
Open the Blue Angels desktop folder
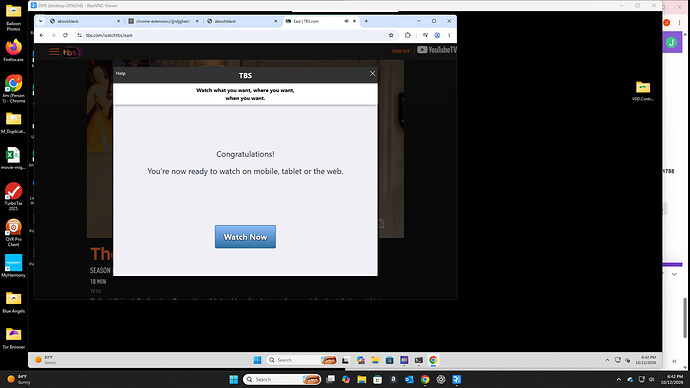pyautogui.click(x=14, y=303)
